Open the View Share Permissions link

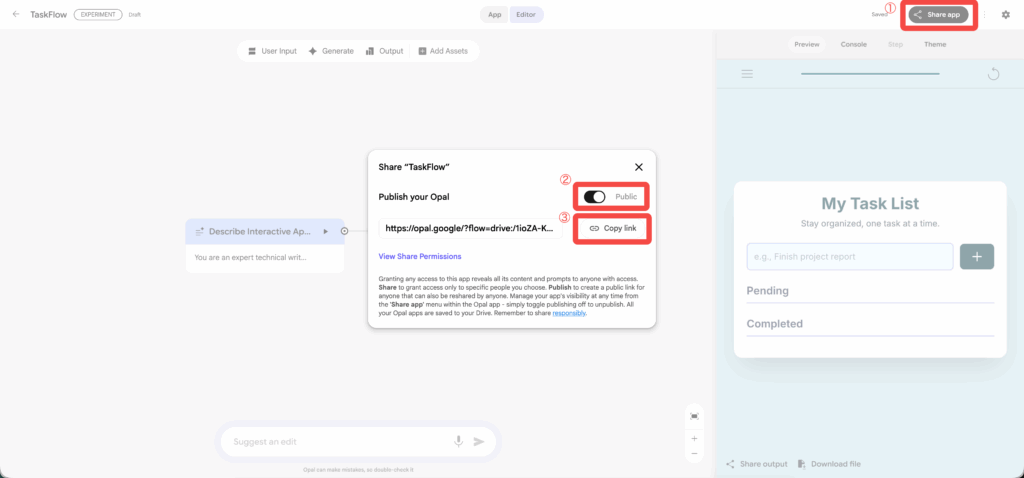420,257
